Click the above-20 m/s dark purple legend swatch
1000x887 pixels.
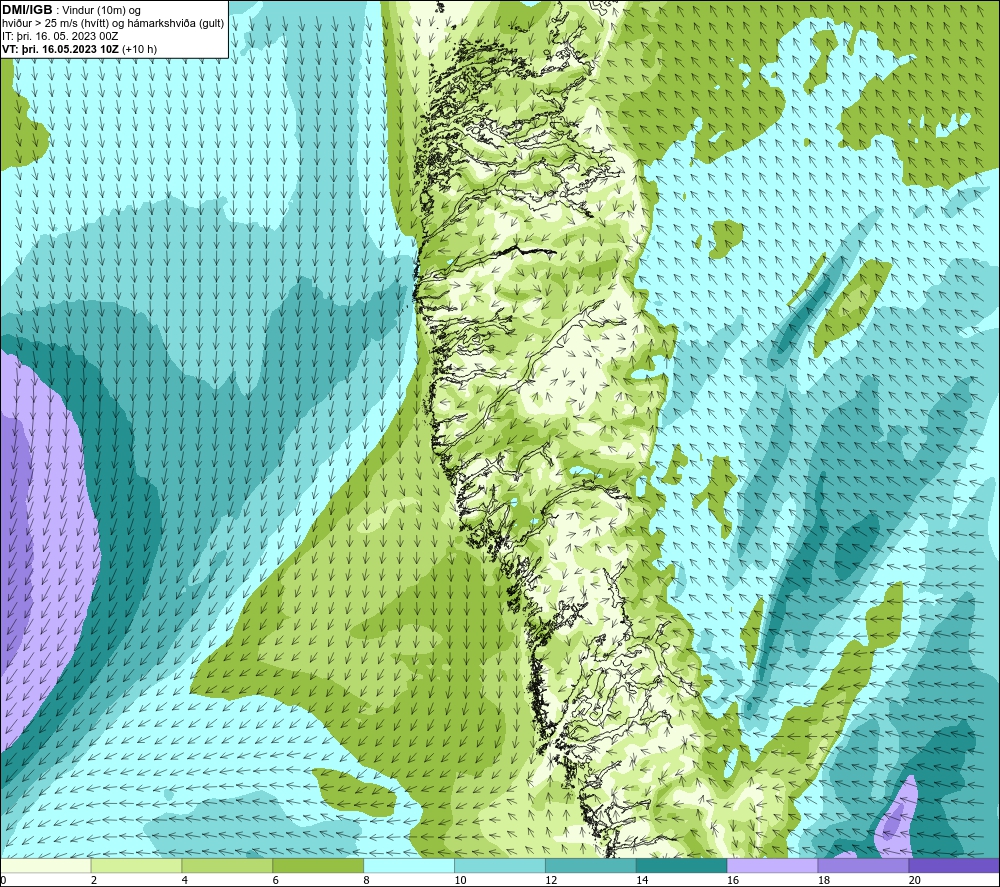954,866
